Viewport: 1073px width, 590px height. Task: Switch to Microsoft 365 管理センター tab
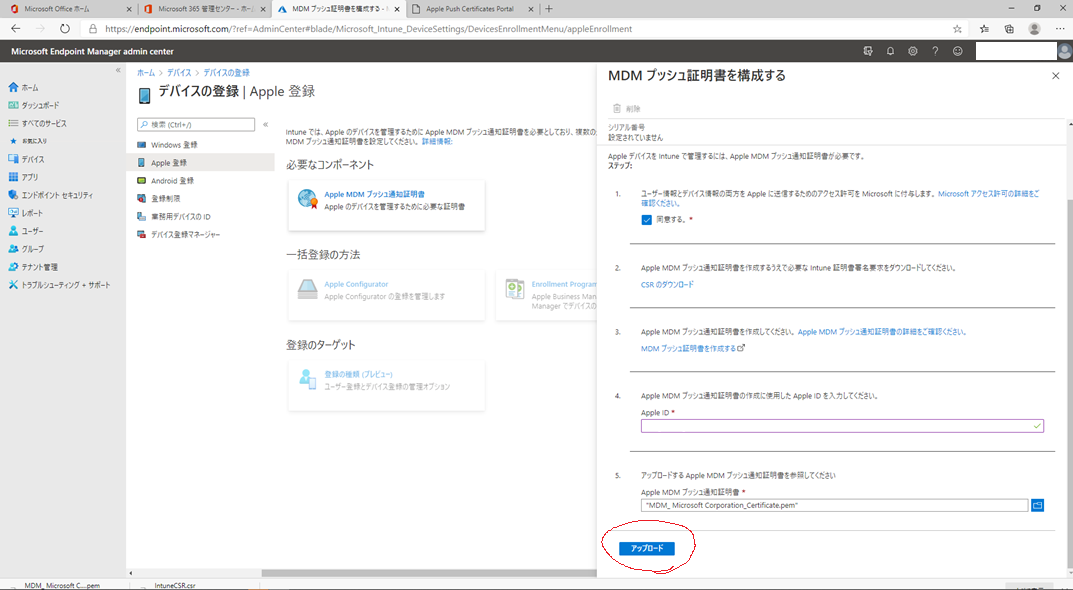203,9
